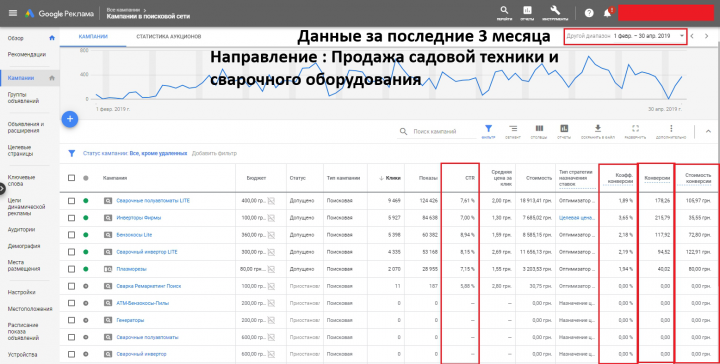Open Рекомендации in left sidebar

coord(27,54)
